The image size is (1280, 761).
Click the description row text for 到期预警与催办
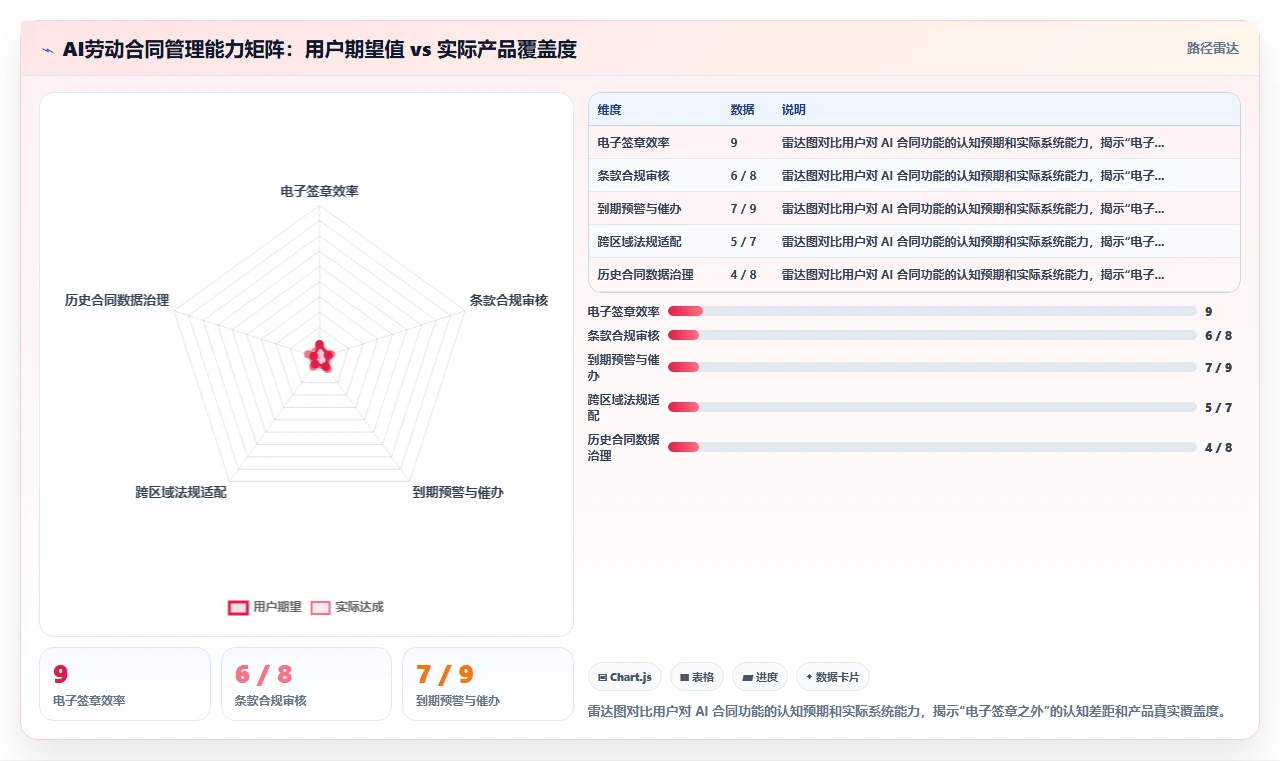[x=973, y=209]
